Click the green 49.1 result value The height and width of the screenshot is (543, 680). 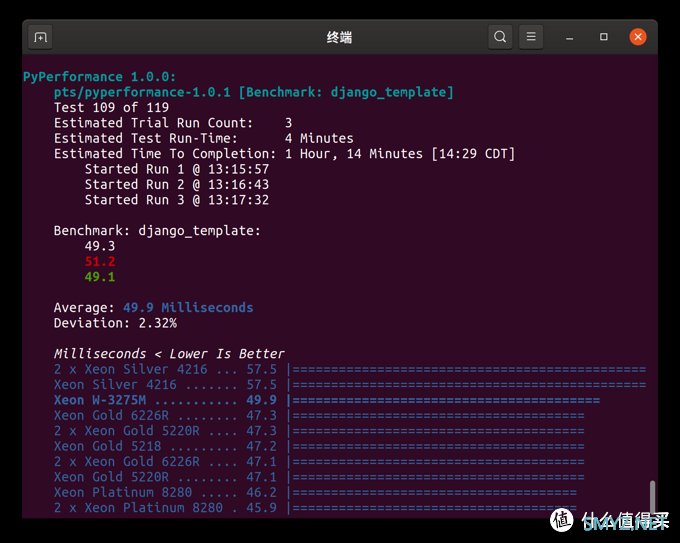click(x=100, y=277)
